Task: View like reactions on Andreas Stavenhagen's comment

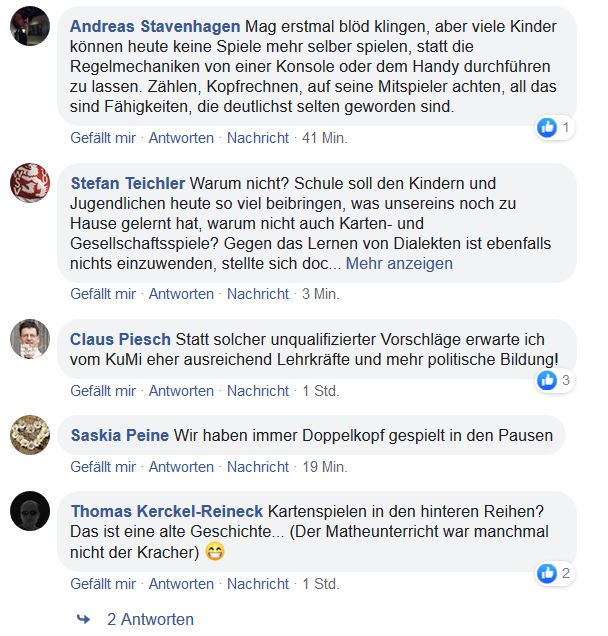Action: [554, 127]
